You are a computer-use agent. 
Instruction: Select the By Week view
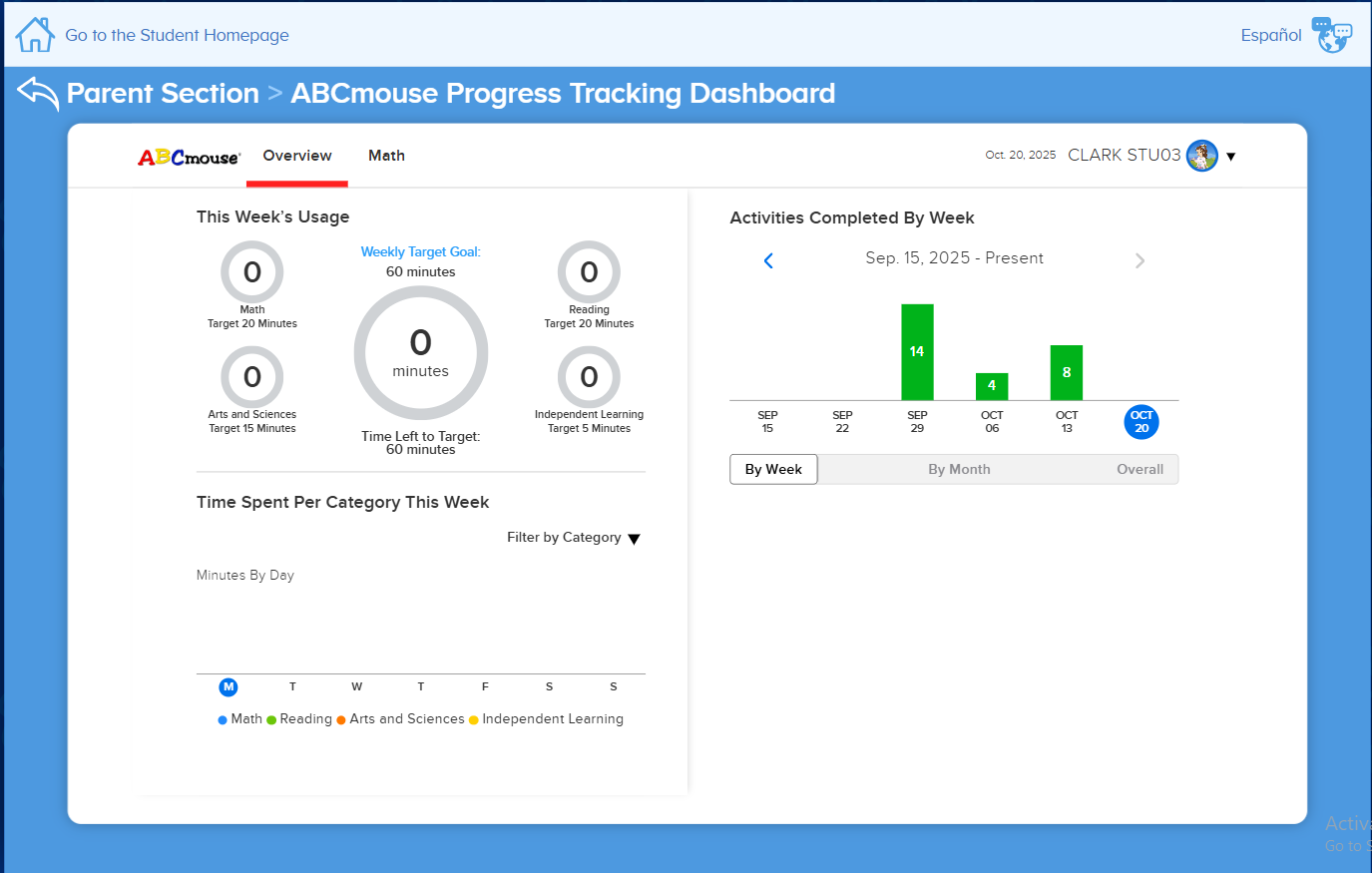tap(773, 469)
